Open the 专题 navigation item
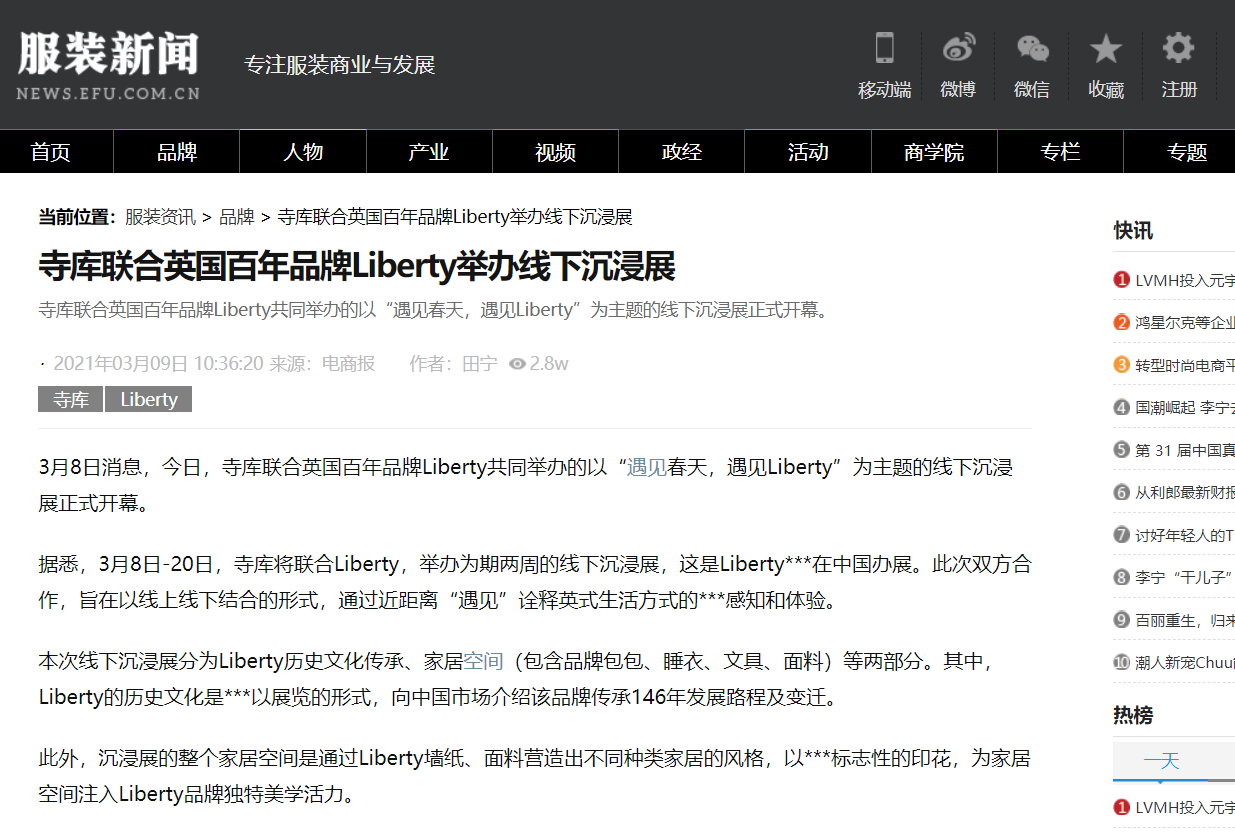 [1186, 152]
